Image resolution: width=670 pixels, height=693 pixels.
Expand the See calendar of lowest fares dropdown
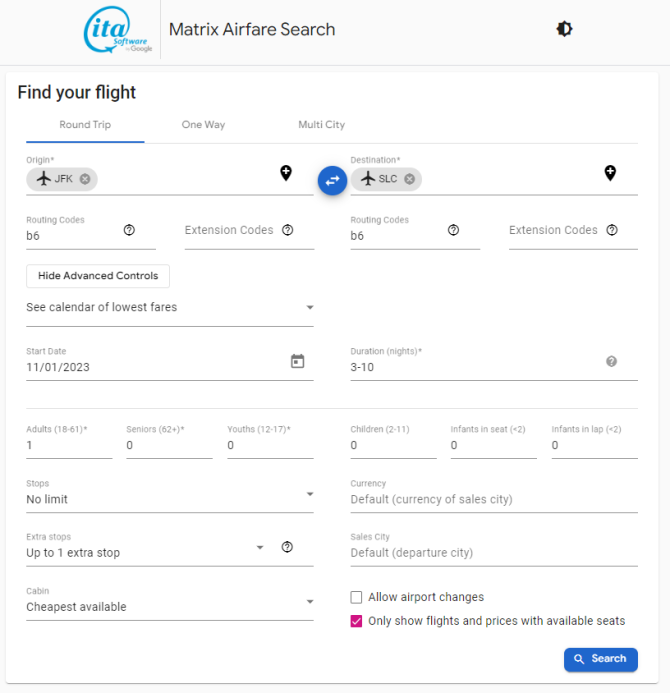[x=170, y=307]
